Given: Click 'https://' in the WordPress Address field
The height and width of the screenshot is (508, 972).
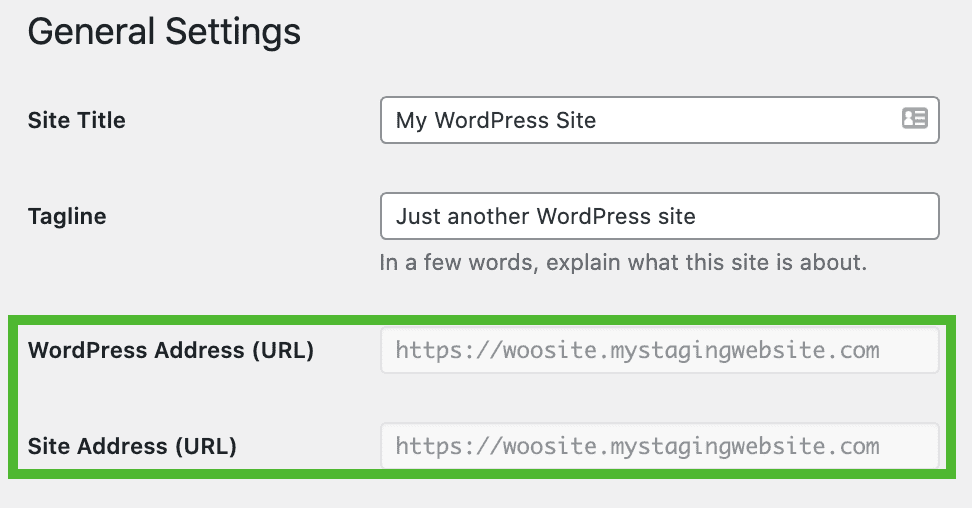Looking at the screenshot, I should point(447,350).
